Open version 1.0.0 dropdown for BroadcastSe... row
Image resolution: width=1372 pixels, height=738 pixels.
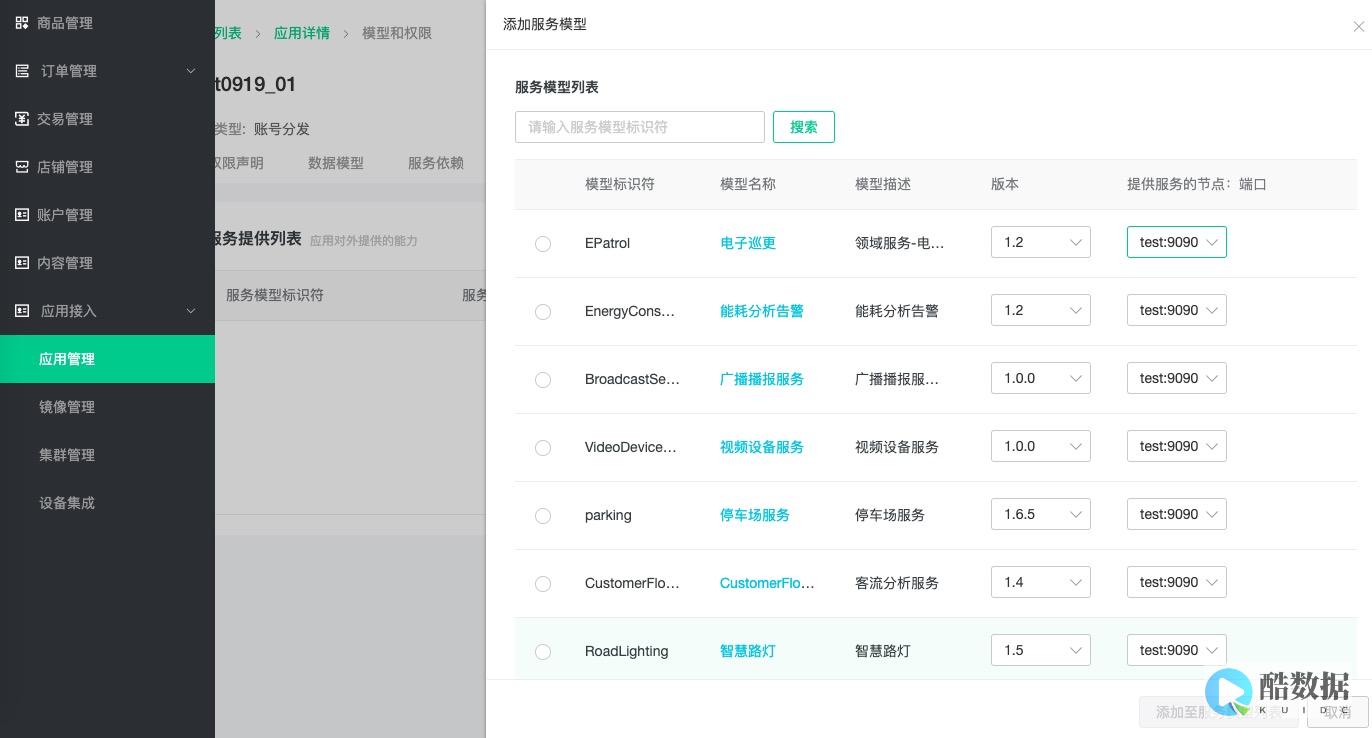coord(1041,378)
